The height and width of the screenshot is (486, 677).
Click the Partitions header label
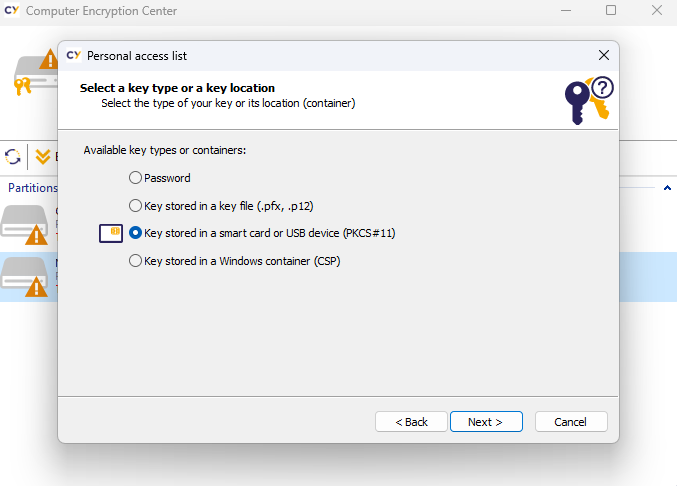(x=32, y=188)
